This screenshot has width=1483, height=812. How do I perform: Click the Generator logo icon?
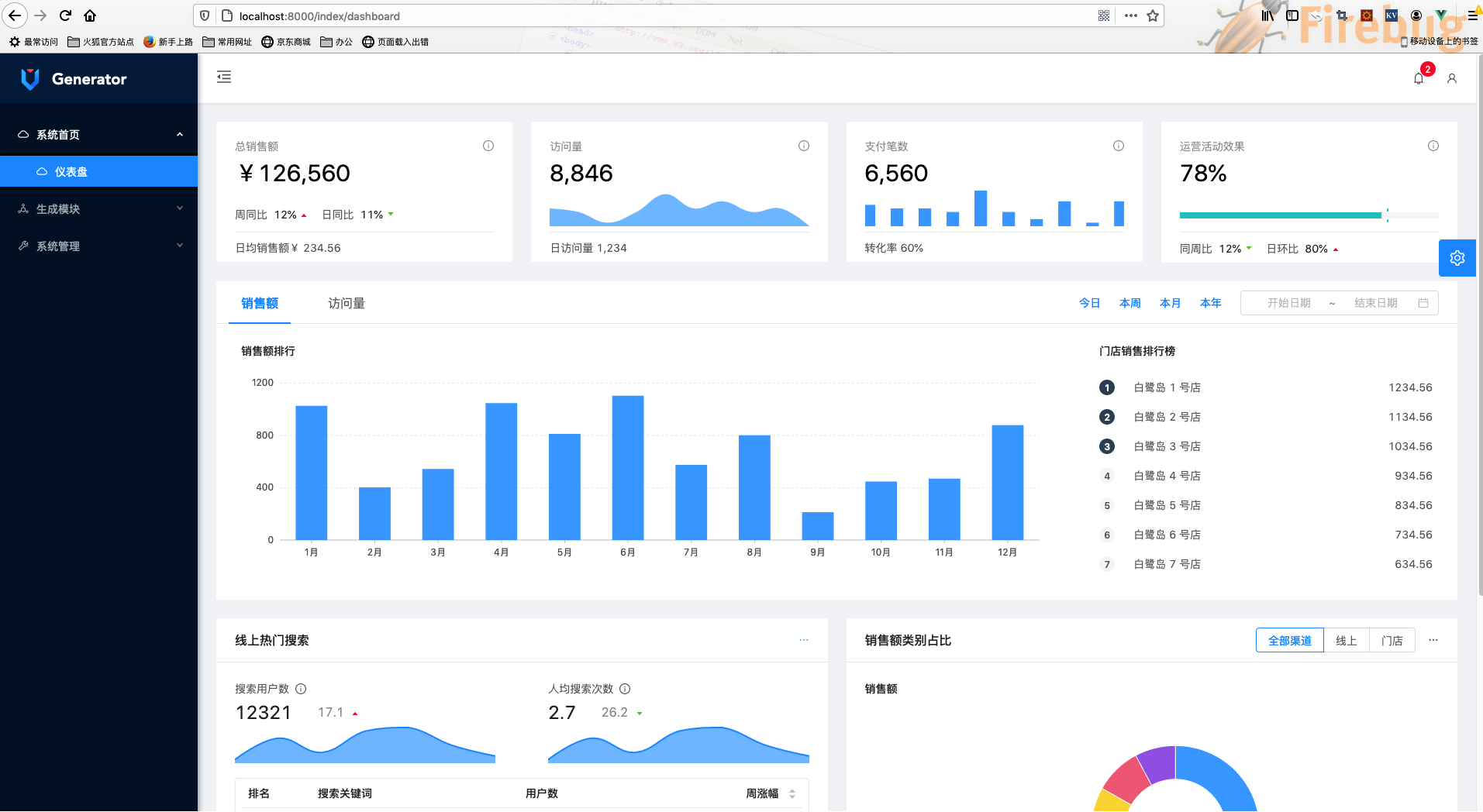pyautogui.click(x=29, y=79)
